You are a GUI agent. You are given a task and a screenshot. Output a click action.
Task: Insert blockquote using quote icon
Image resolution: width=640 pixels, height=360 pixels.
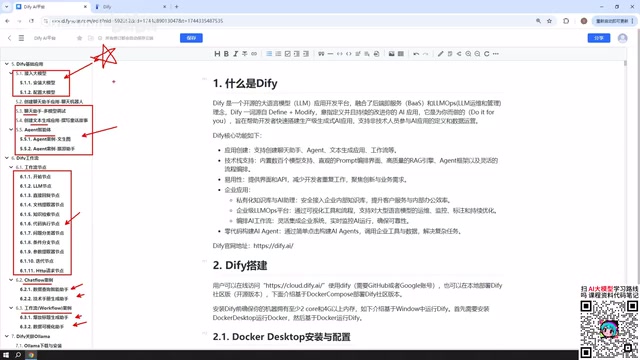321,54
